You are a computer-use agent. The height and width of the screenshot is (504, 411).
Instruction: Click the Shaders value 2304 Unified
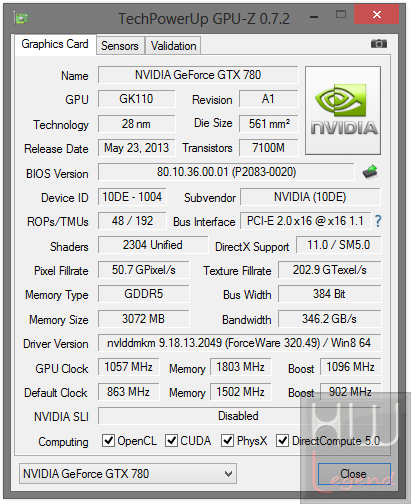pos(153,245)
